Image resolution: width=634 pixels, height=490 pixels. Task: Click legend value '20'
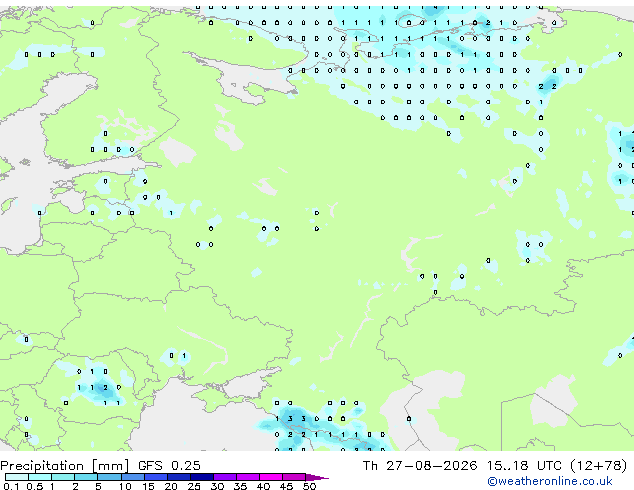pyautogui.click(x=171, y=486)
